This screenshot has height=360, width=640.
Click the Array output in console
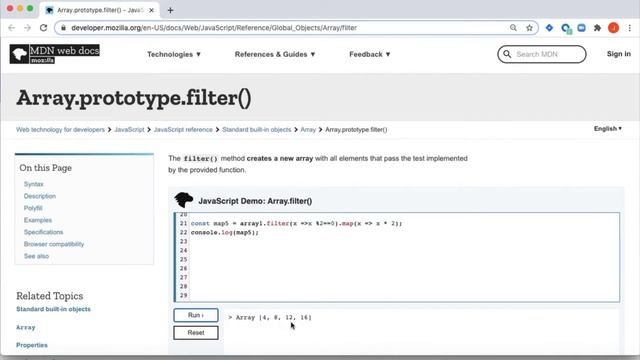click(x=269, y=317)
